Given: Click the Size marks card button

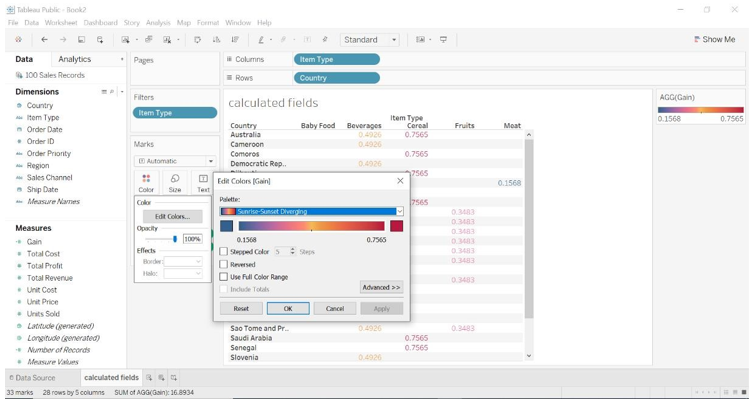Looking at the screenshot, I should [175, 183].
